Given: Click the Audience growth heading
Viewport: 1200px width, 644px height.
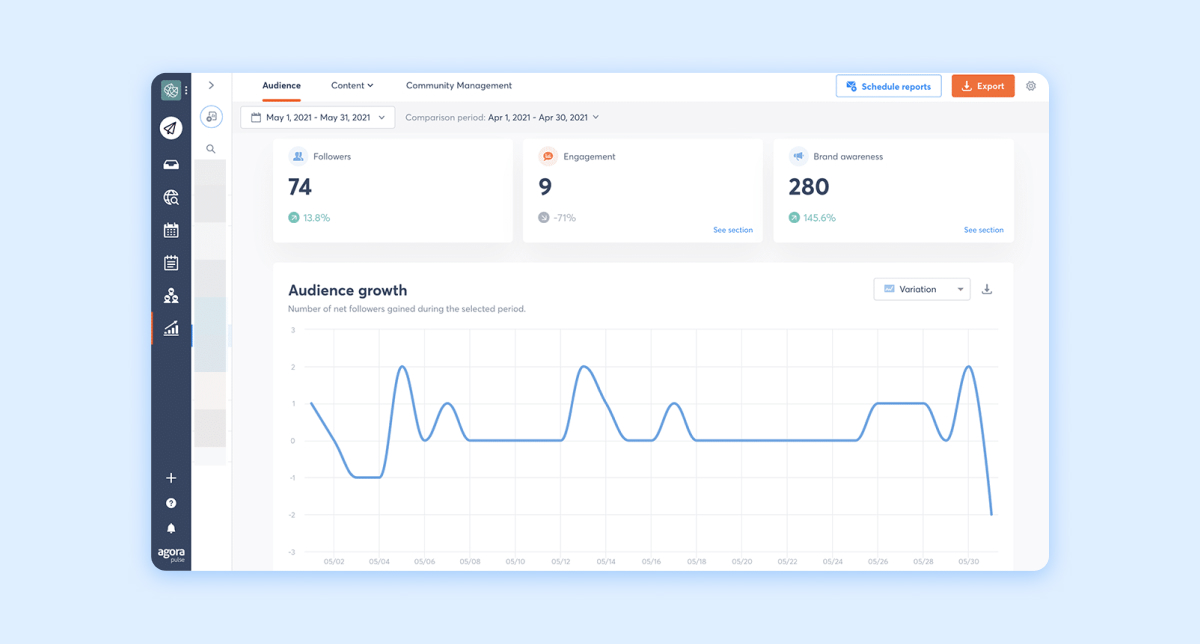Looking at the screenshot, I should pos(348,290).
